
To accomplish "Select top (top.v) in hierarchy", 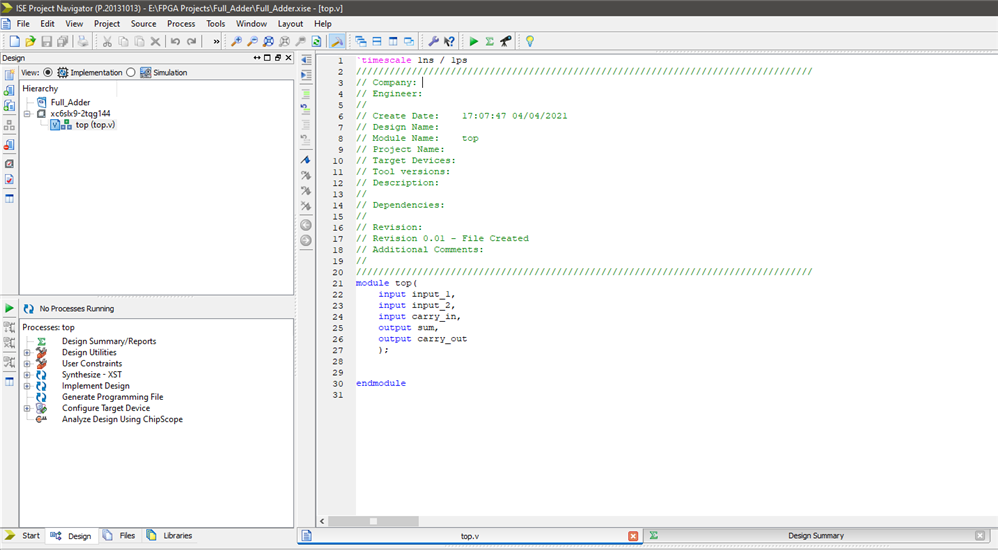I will pos(95,125).
